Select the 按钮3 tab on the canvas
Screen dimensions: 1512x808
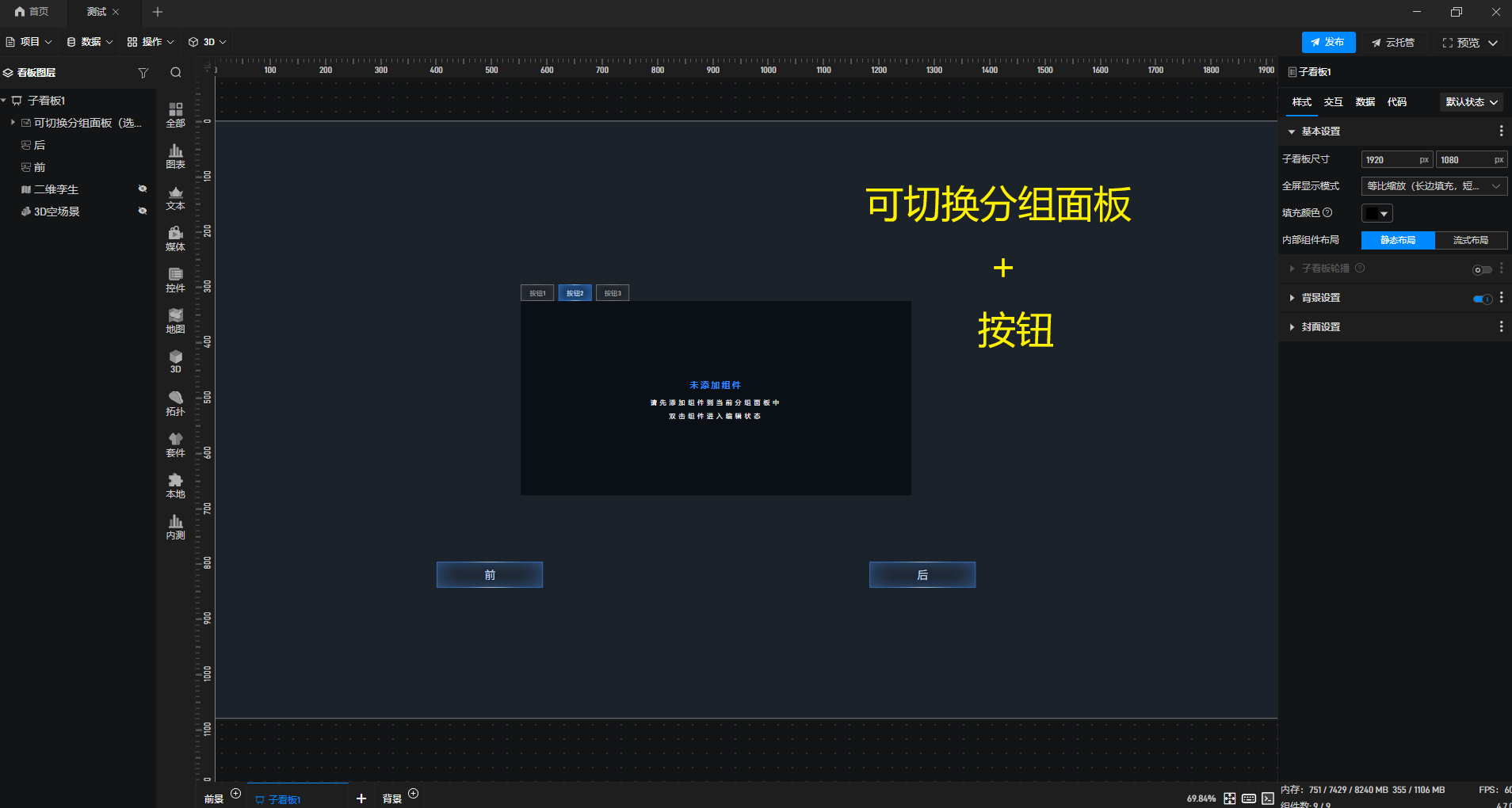(612, 292)
